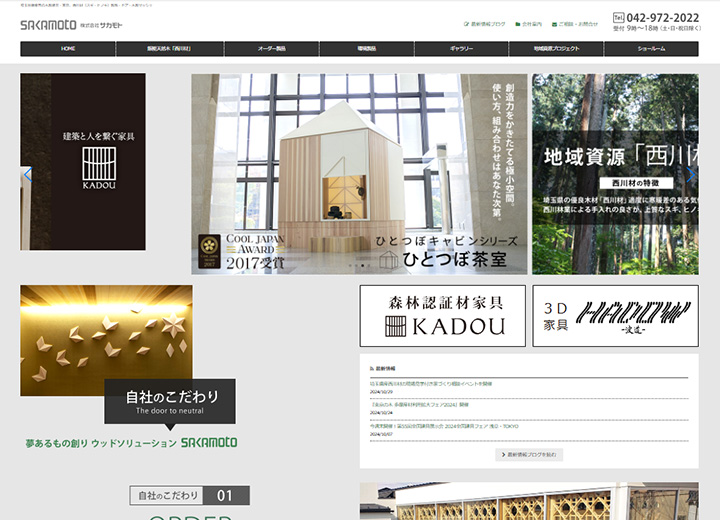This screenshot has height=520, width=720.
Task: Open the 会社案内 header link
Action: 529,24
